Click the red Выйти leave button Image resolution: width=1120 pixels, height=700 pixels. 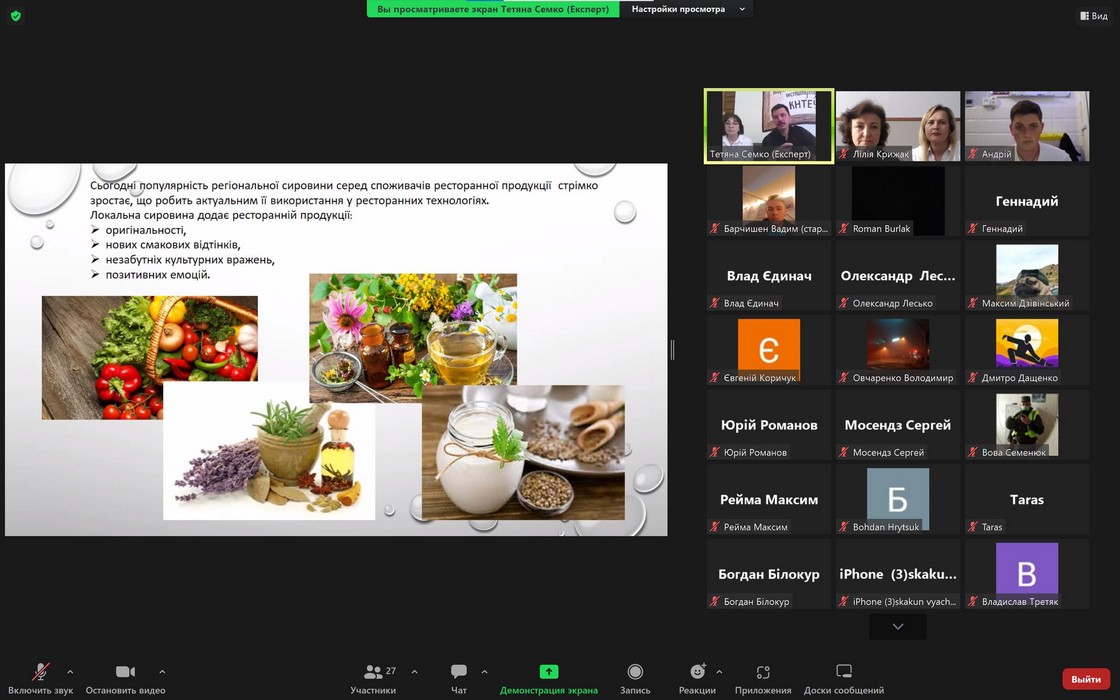[x=1086, y=679]
